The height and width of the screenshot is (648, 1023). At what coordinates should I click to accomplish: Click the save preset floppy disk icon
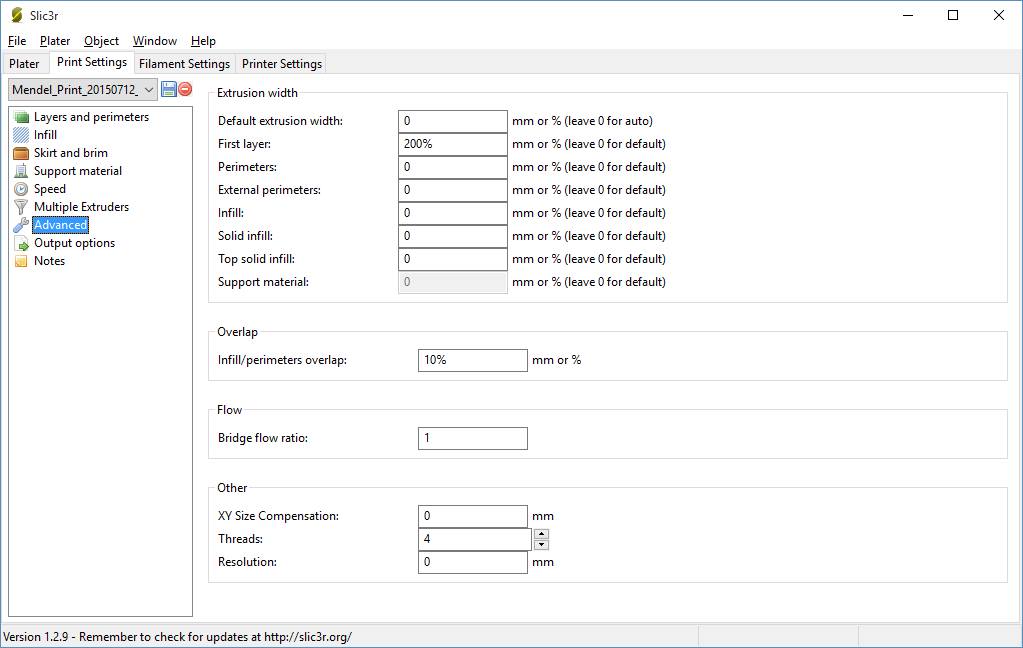click(168, 89)
